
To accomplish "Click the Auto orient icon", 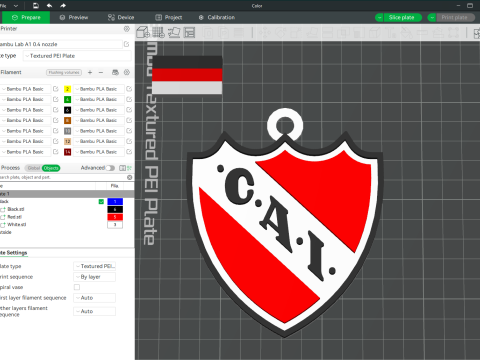I will 174,32.
